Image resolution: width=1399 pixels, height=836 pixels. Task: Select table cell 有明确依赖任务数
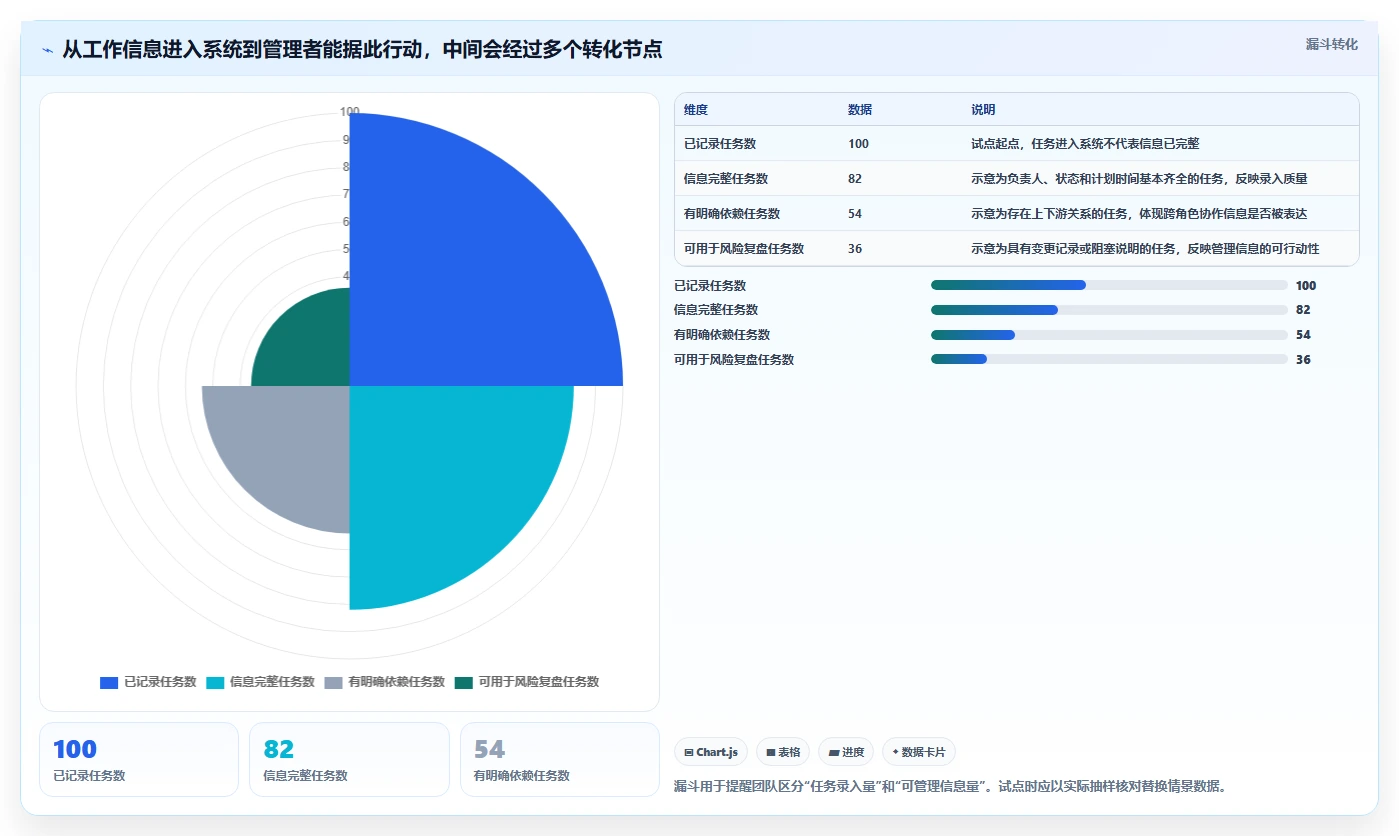click(x=732, y=214)
